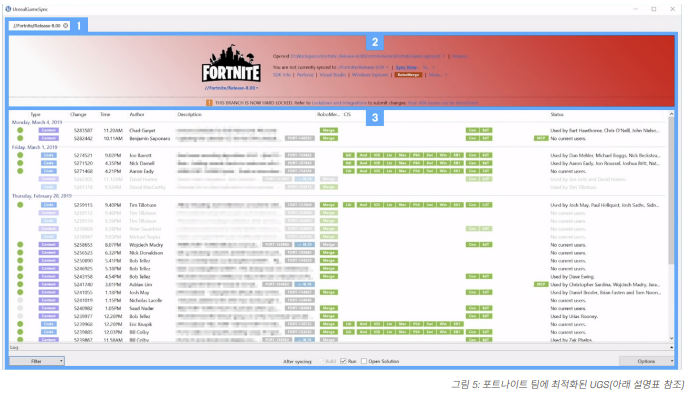Expand the Log panel arrow
Image resolution: width=692 pixels, height=396 pixels.
(672, 347)
